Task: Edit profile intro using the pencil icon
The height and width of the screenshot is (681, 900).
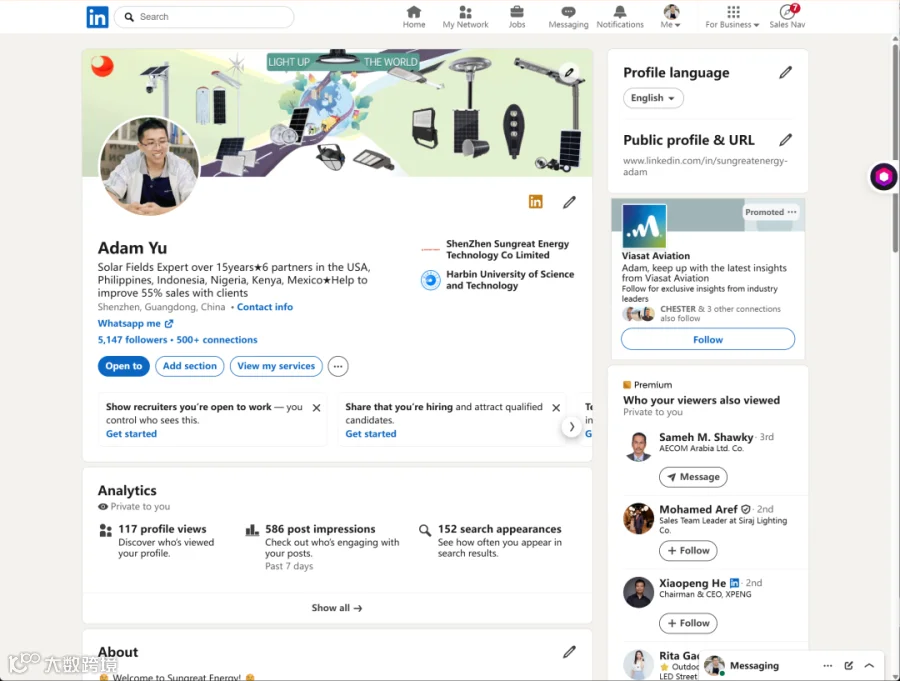Action: coord(569,202)
